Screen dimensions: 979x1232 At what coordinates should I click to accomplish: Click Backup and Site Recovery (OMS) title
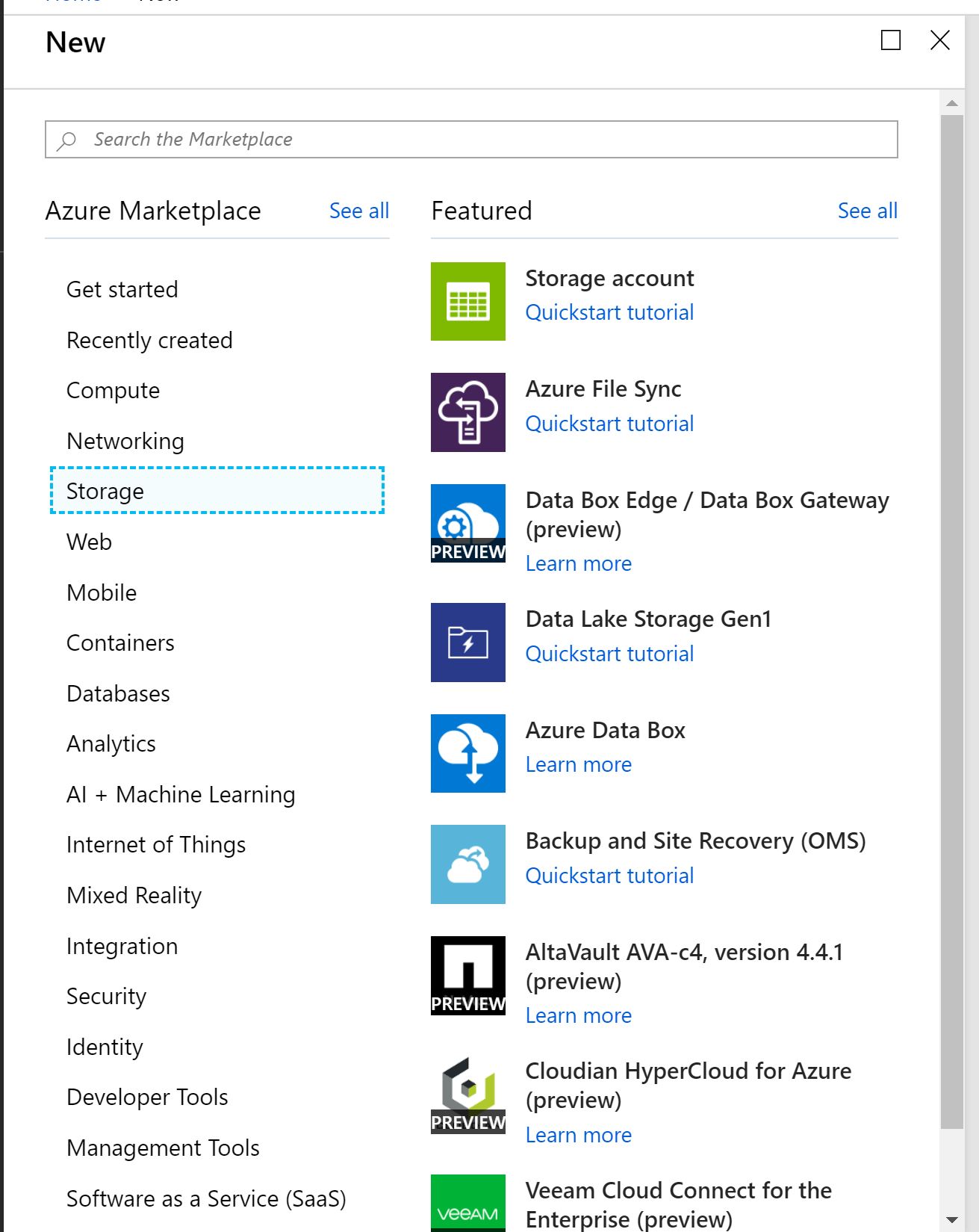695,841
